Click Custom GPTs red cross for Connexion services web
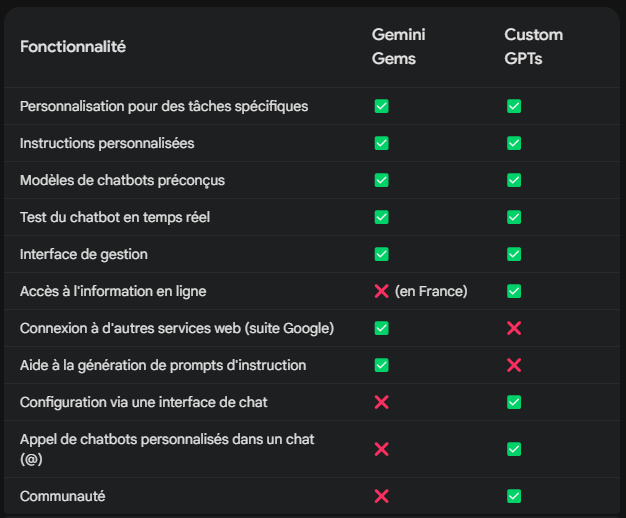Screen dimensions: 626x518 (x=514, y=328)
